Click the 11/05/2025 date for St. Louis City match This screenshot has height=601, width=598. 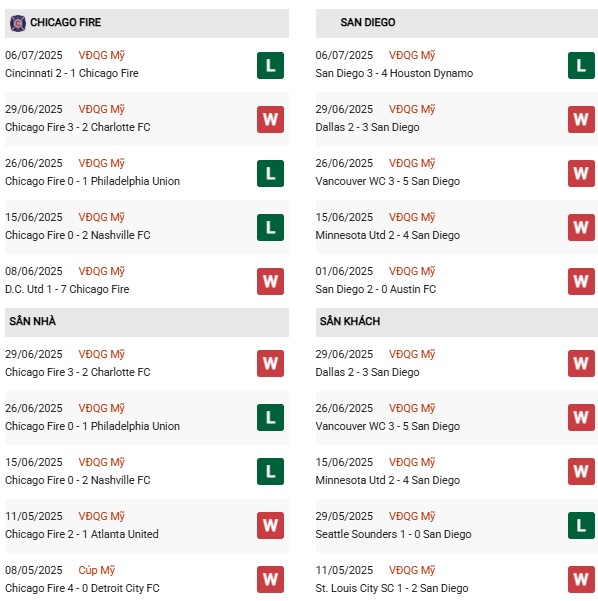[344, 570]
